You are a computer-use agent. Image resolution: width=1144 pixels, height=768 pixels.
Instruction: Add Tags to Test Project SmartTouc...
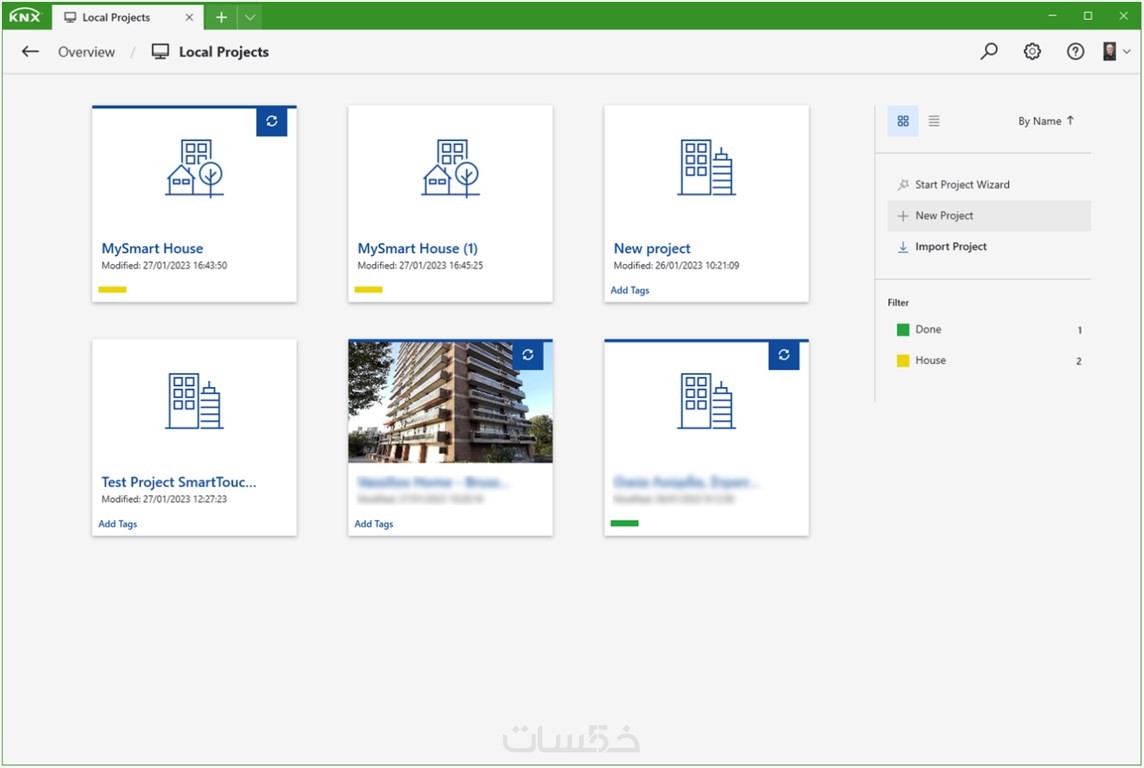click(117, 524)
